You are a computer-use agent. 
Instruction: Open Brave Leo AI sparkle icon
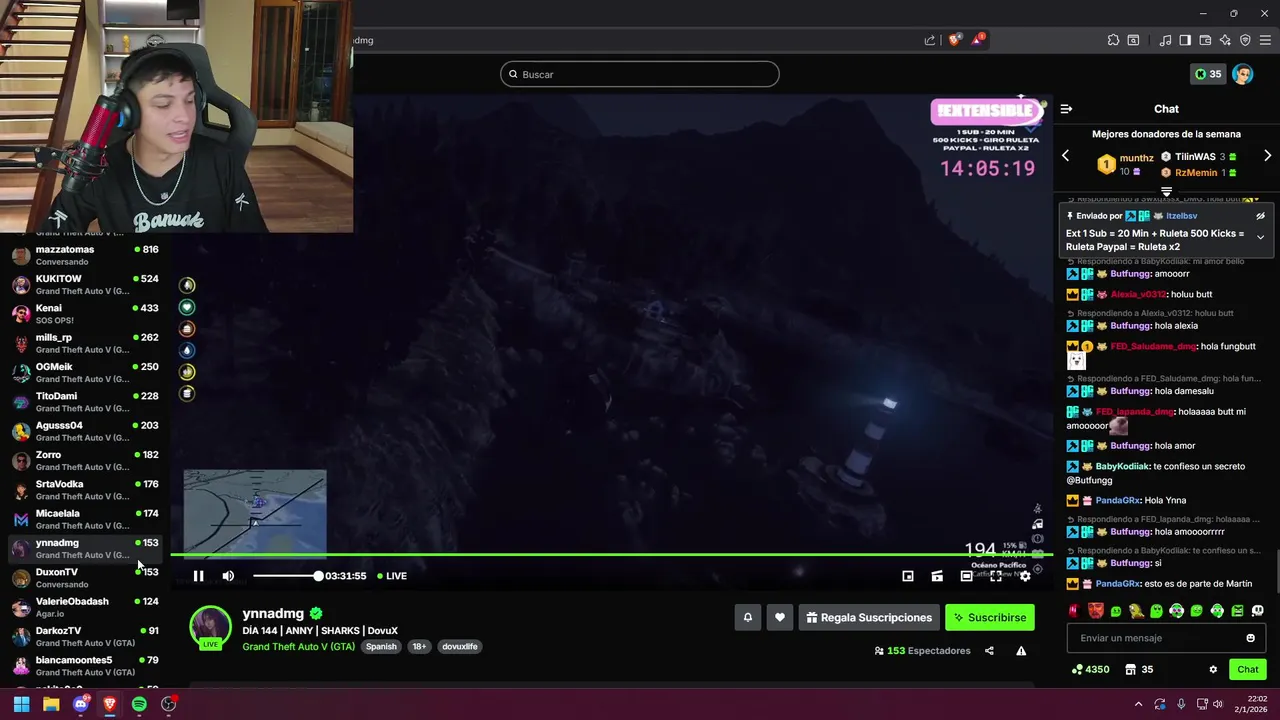click(x=1225, y=40)
